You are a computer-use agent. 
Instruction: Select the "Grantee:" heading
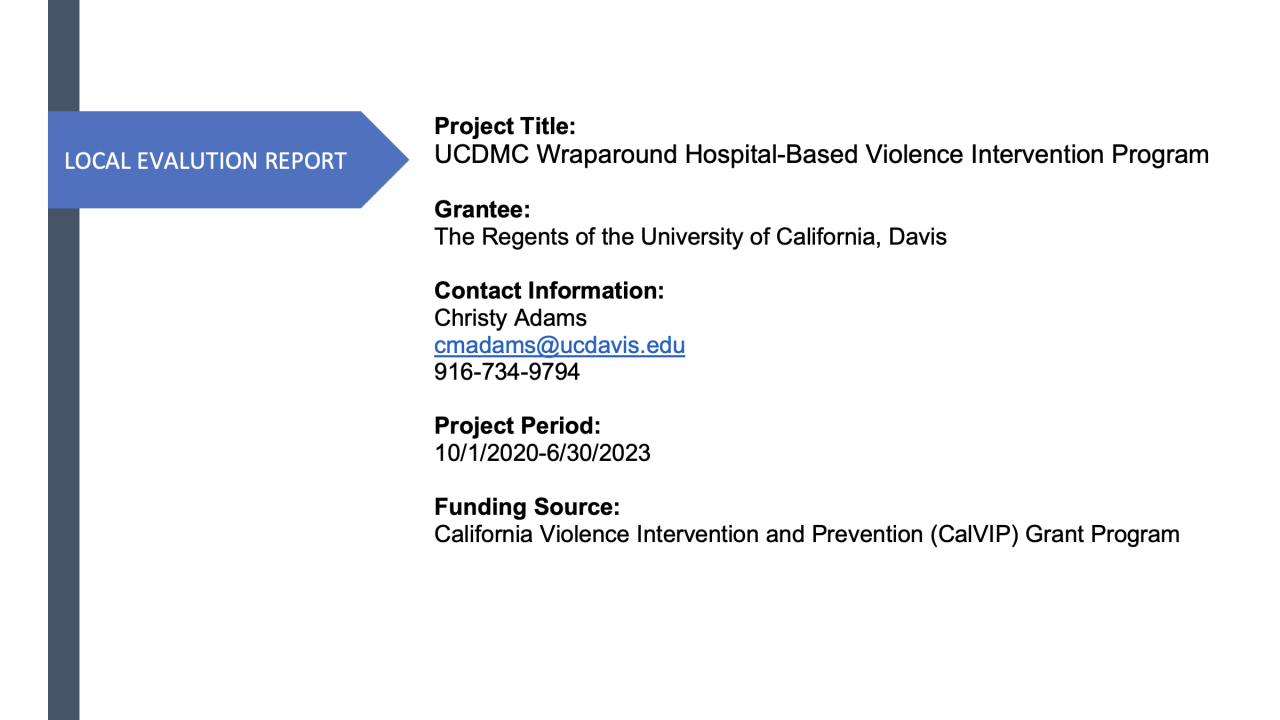[481, 210]
